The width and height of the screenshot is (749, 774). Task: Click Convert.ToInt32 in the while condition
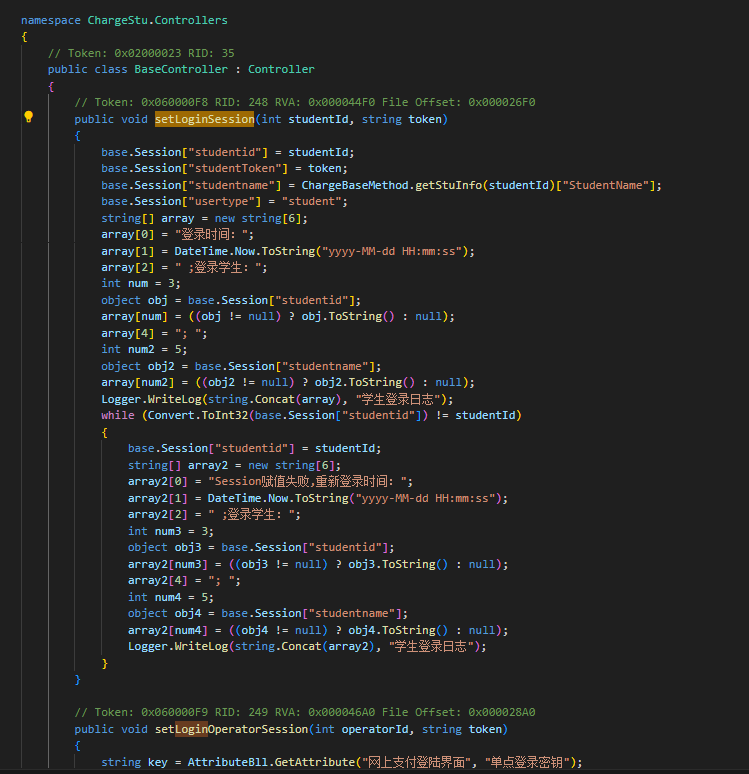(197, 415)
